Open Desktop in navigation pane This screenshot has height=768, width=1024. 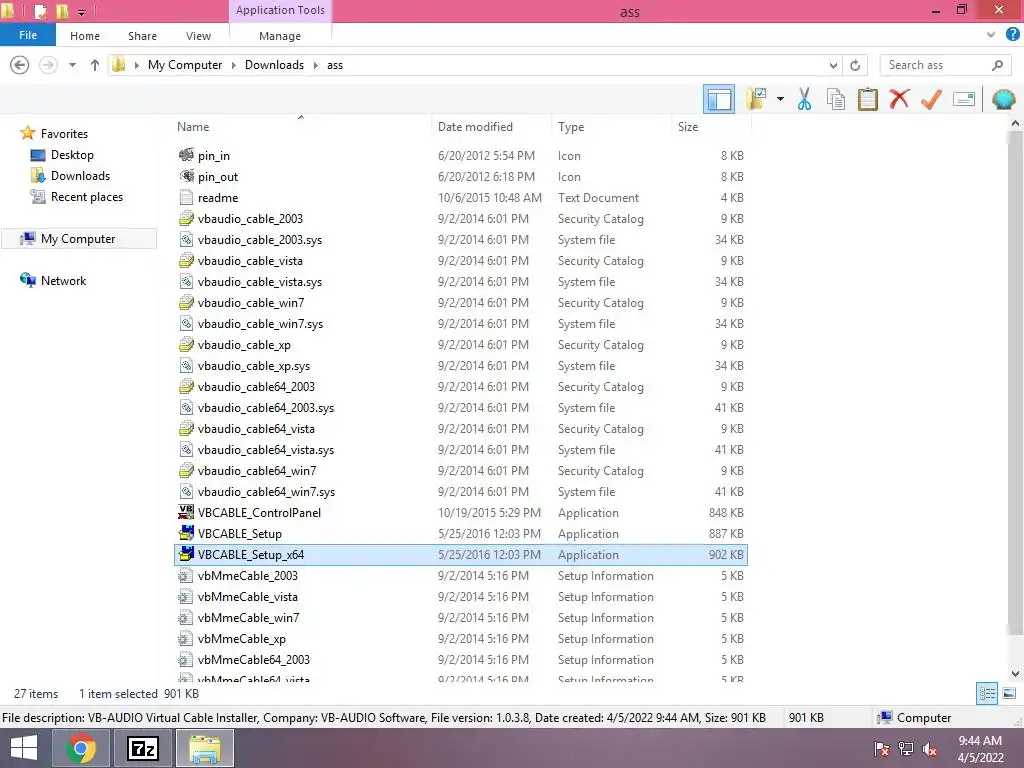[72, 155]
